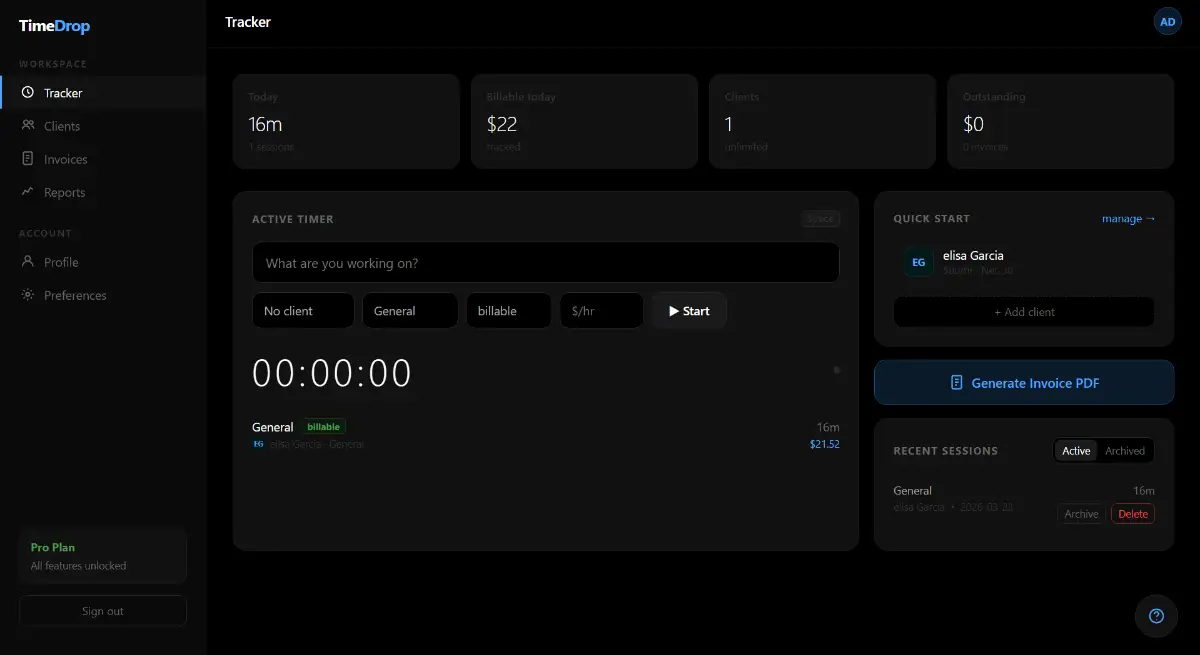Open the billable type dropdown

508,311
